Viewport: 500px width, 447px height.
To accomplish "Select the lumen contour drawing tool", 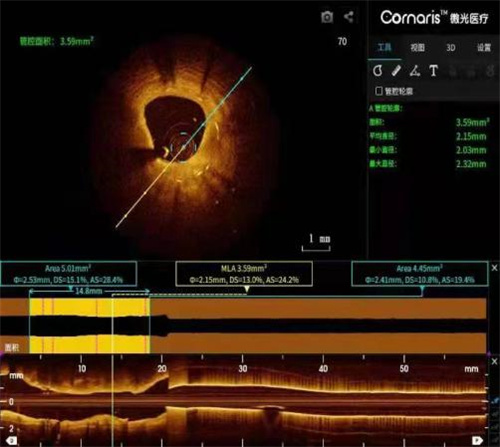I will pos(377,71).
